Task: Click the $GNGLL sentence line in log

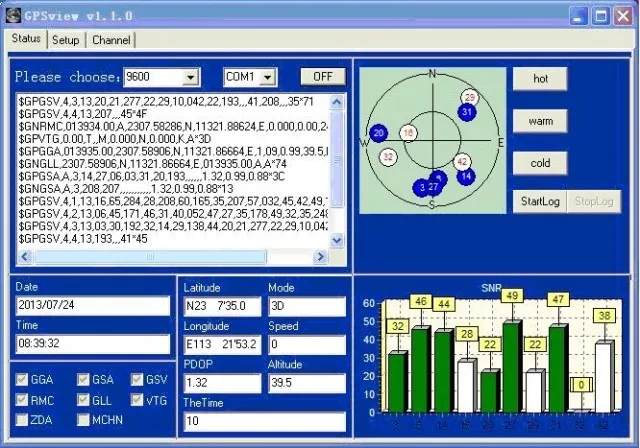Action: (152, 164)
